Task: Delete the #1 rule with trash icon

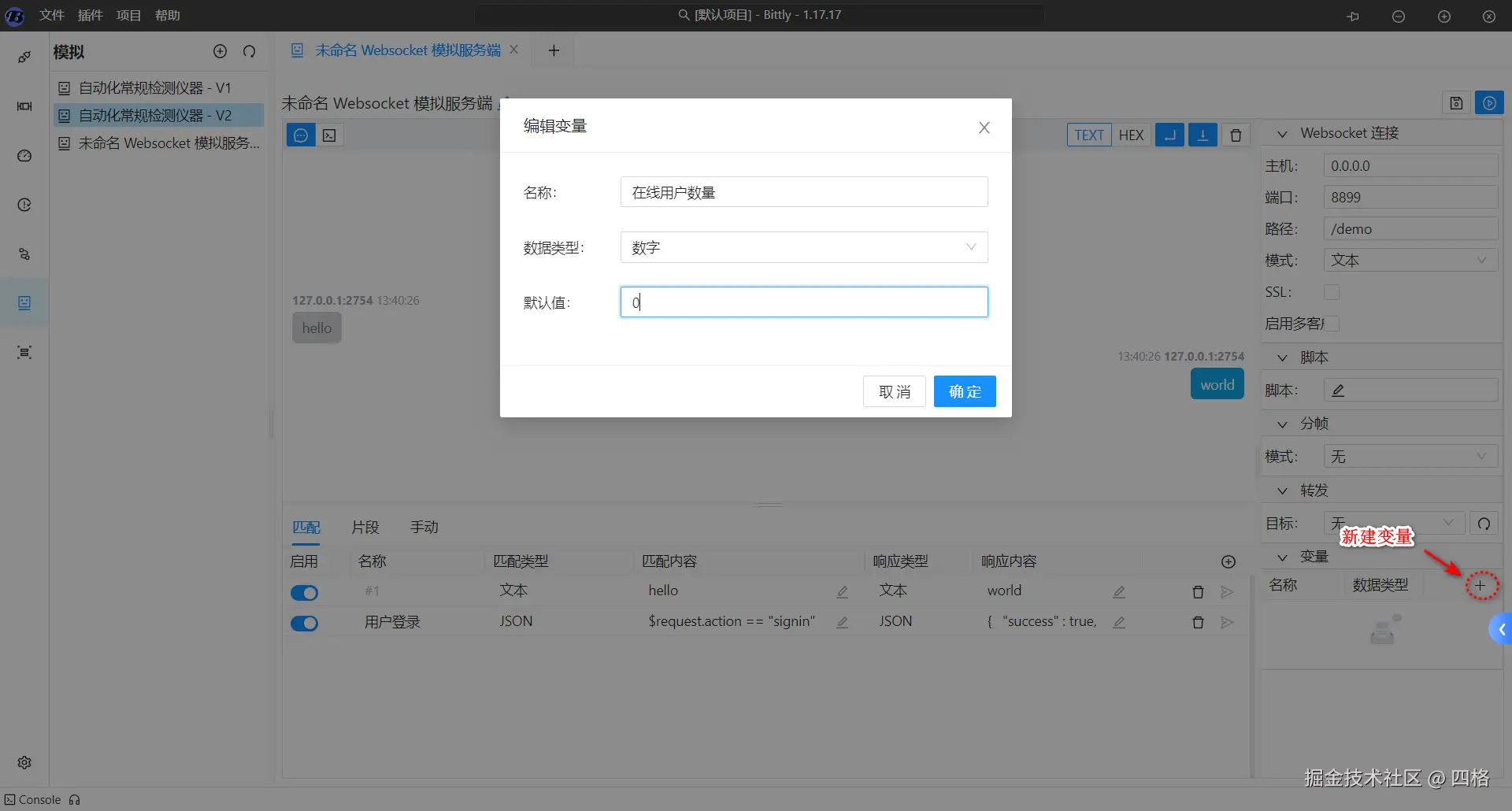Action: tap(1198, 591)
